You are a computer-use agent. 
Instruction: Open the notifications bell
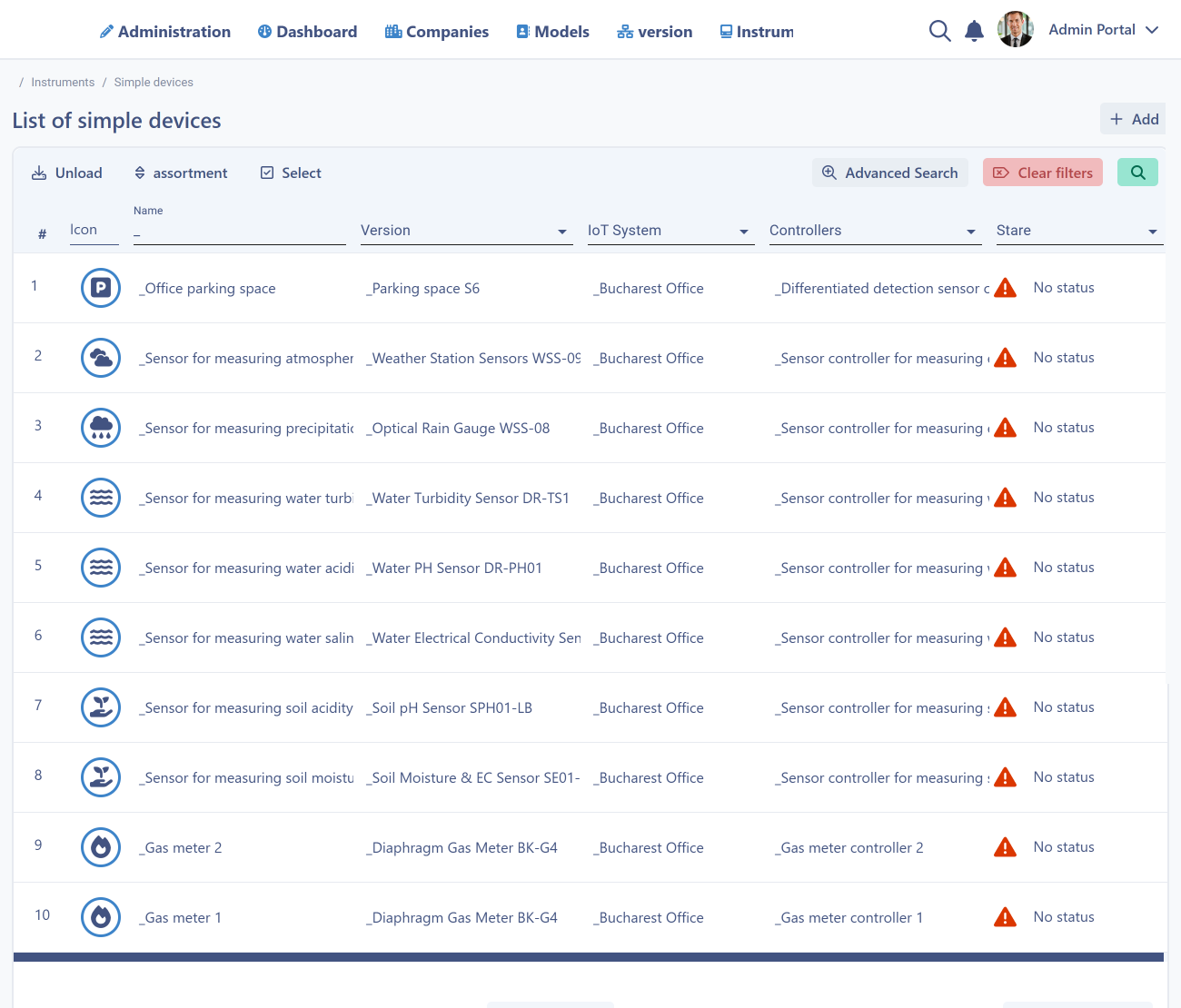(974, 31)
